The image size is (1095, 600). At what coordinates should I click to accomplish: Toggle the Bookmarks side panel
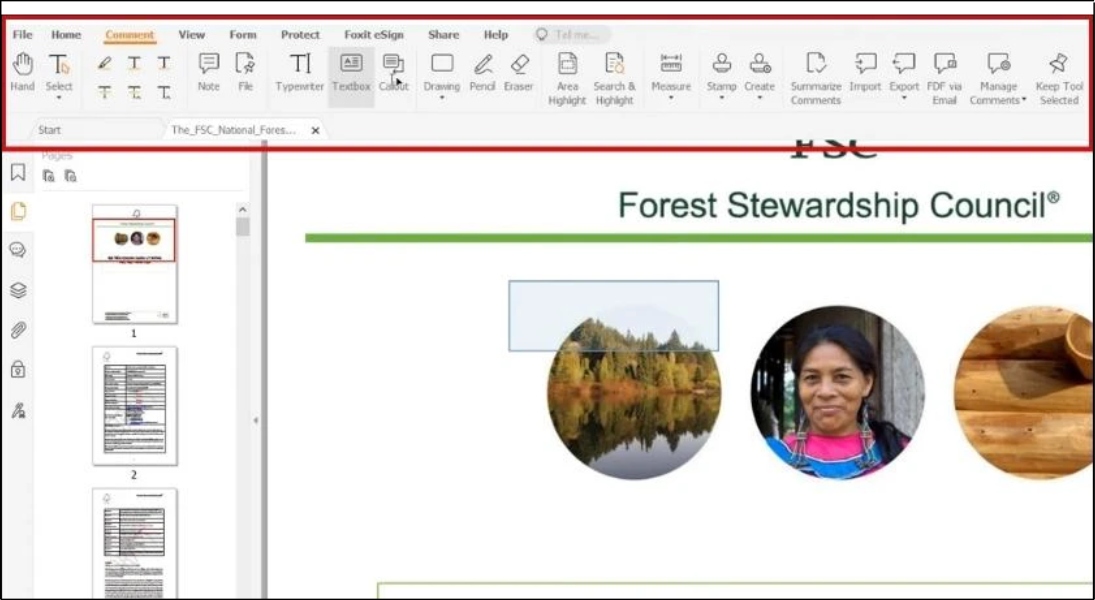click(17, 172)
